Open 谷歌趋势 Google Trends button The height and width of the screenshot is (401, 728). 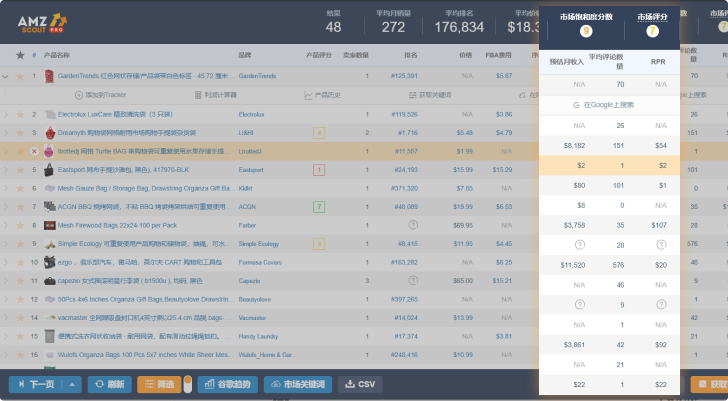coord(228,384)
